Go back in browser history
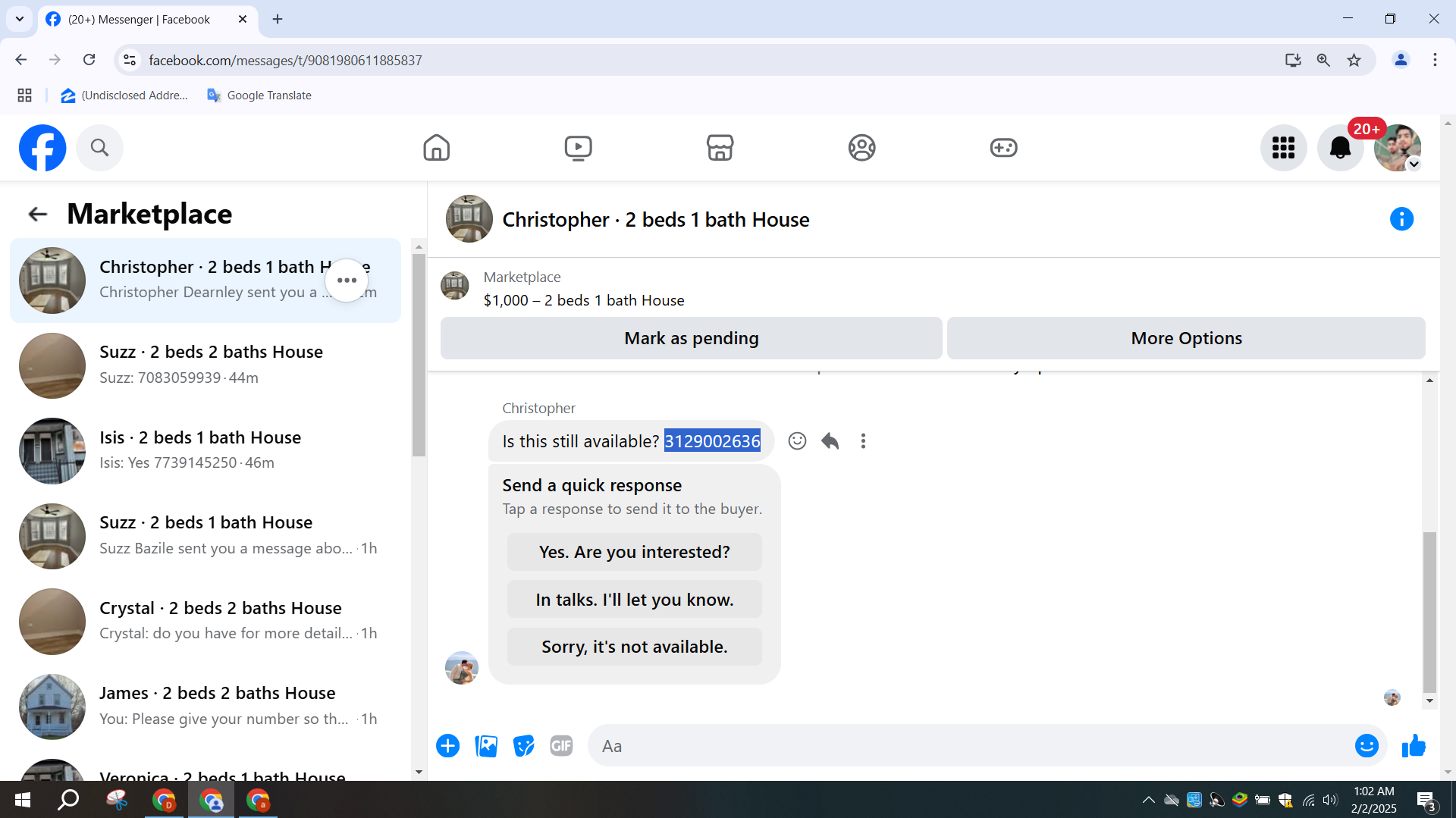 20,60
